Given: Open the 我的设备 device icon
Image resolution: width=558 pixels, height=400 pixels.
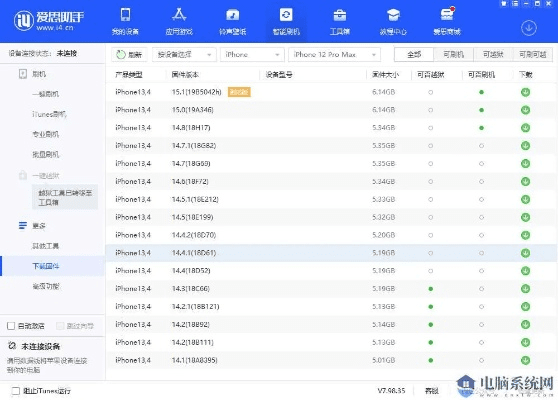Looking at the screenshot, I should (125, 15).
